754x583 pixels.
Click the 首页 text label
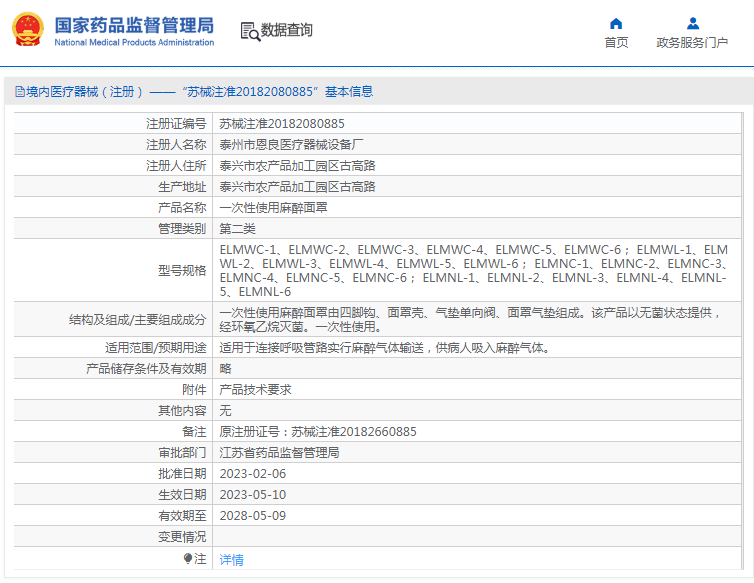coord(616,42)
